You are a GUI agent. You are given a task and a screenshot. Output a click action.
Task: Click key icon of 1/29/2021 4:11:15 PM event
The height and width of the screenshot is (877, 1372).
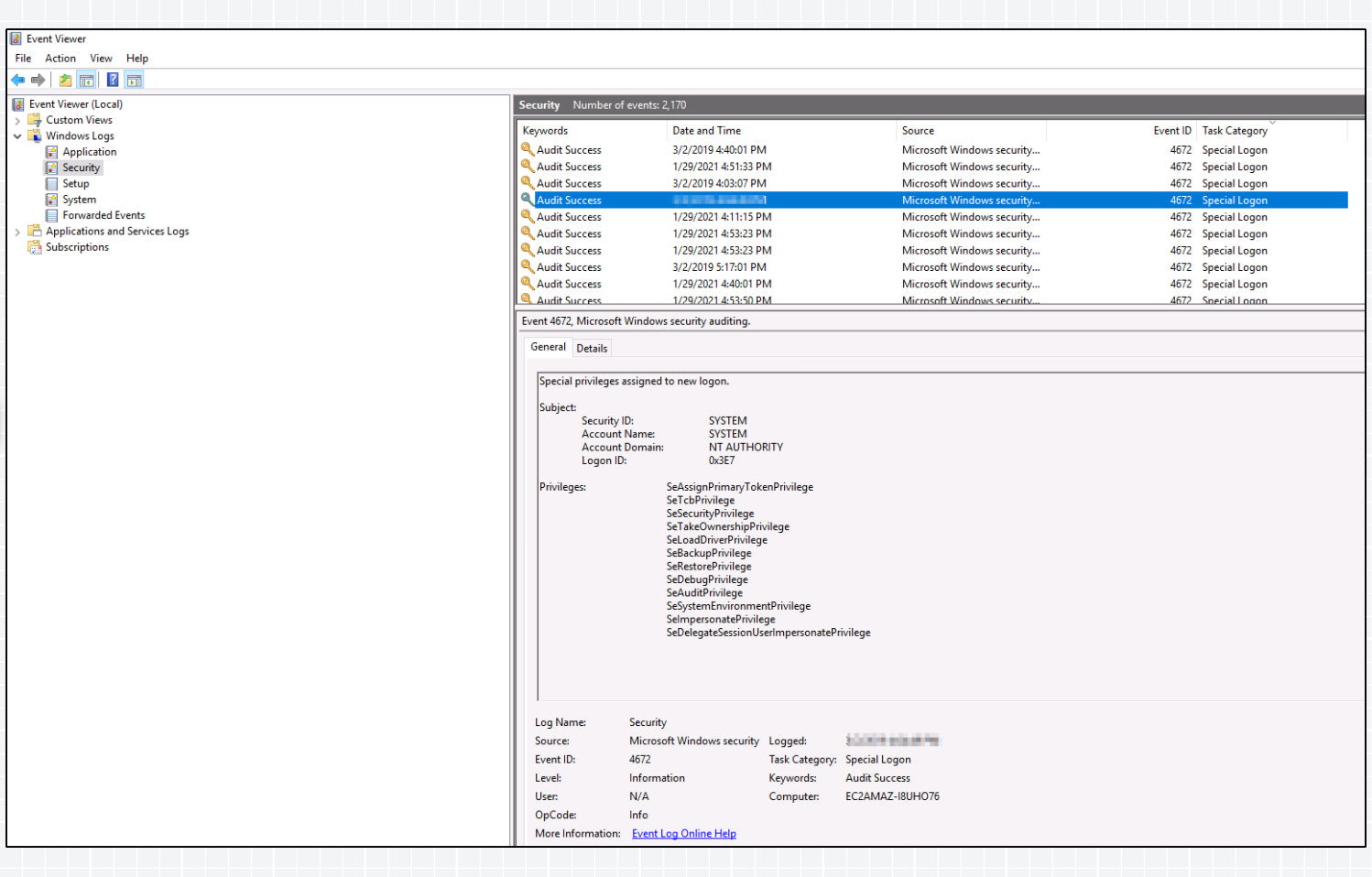528,216
